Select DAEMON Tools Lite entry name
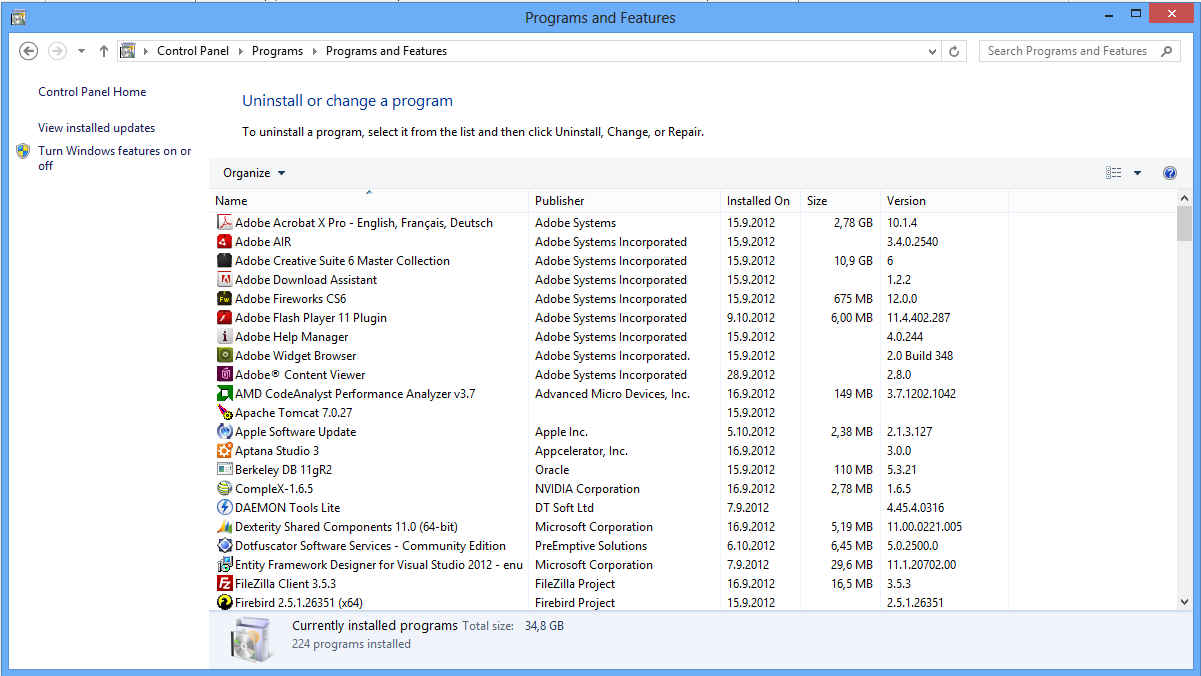Viewport: 1201px width, 676px height. 287,508
